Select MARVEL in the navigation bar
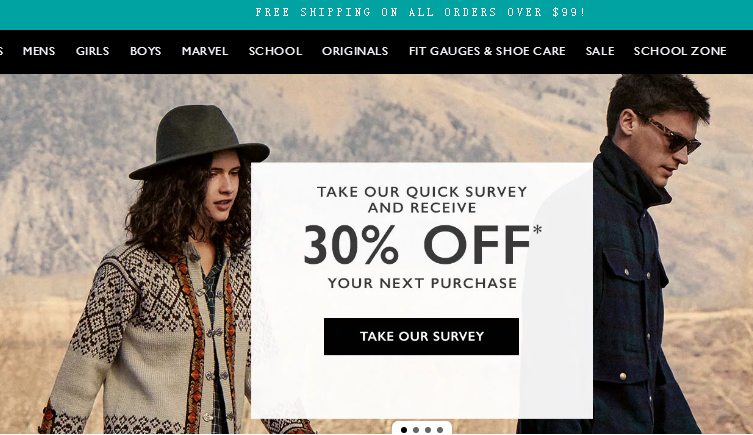Image resolution: width=753 pixels, height=435 pixels. pyautogui.click(x=205, y=51)
